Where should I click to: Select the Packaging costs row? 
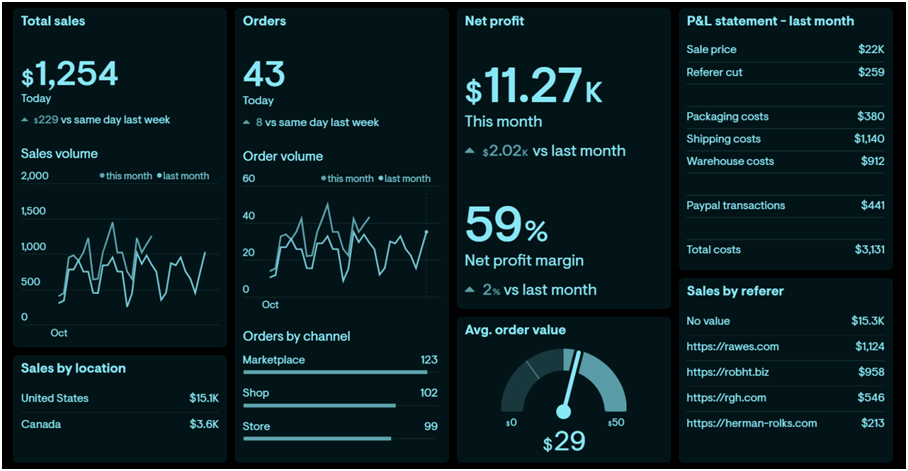785,116
